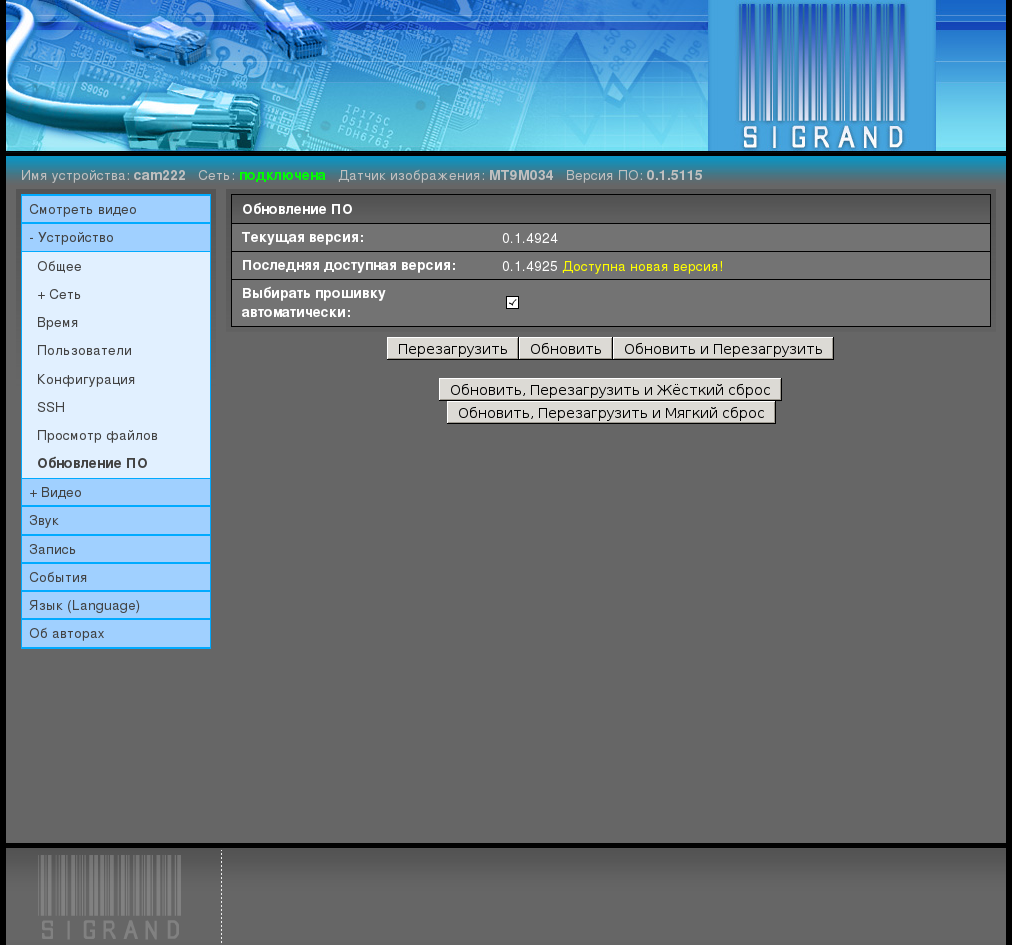Click current version value 0.1.4924
The height and width of the screenshot is (945, 1012).
click(530, 238)
